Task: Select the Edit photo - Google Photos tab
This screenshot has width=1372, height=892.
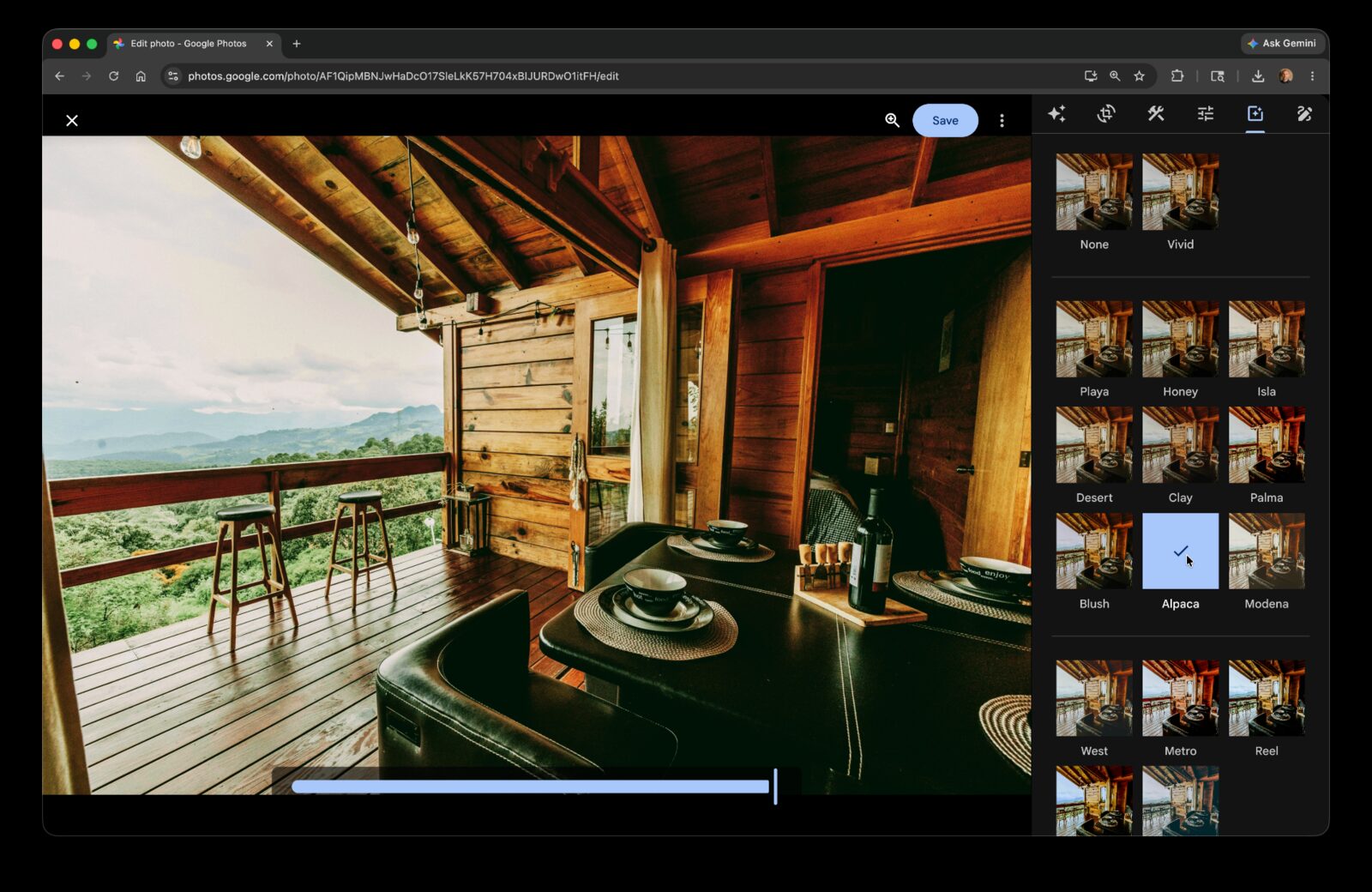Action: click(194, 44)
